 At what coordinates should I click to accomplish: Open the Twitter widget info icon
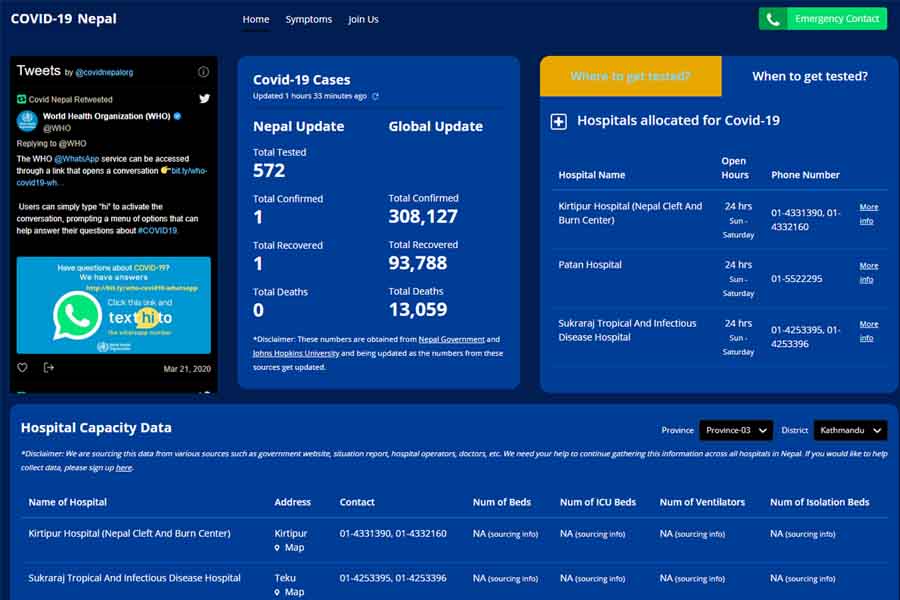point(203,72)
